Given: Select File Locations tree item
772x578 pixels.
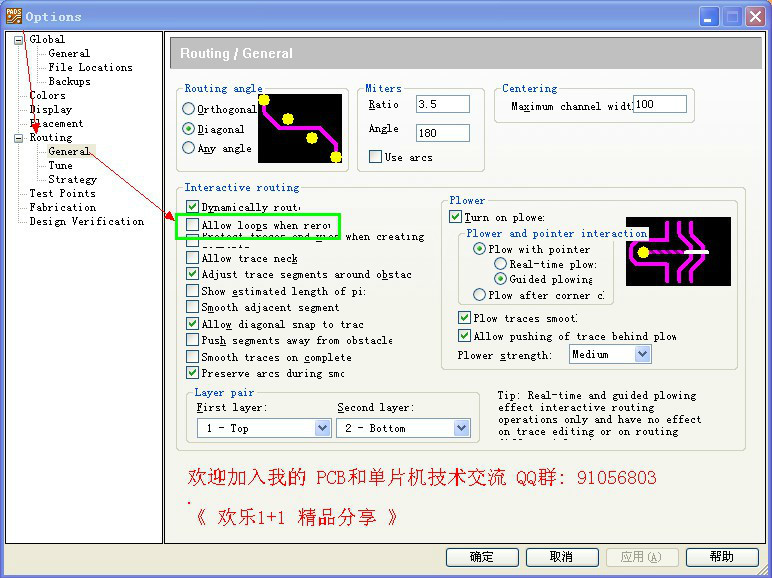Looking at the screenshot, I should click(91, 67).
